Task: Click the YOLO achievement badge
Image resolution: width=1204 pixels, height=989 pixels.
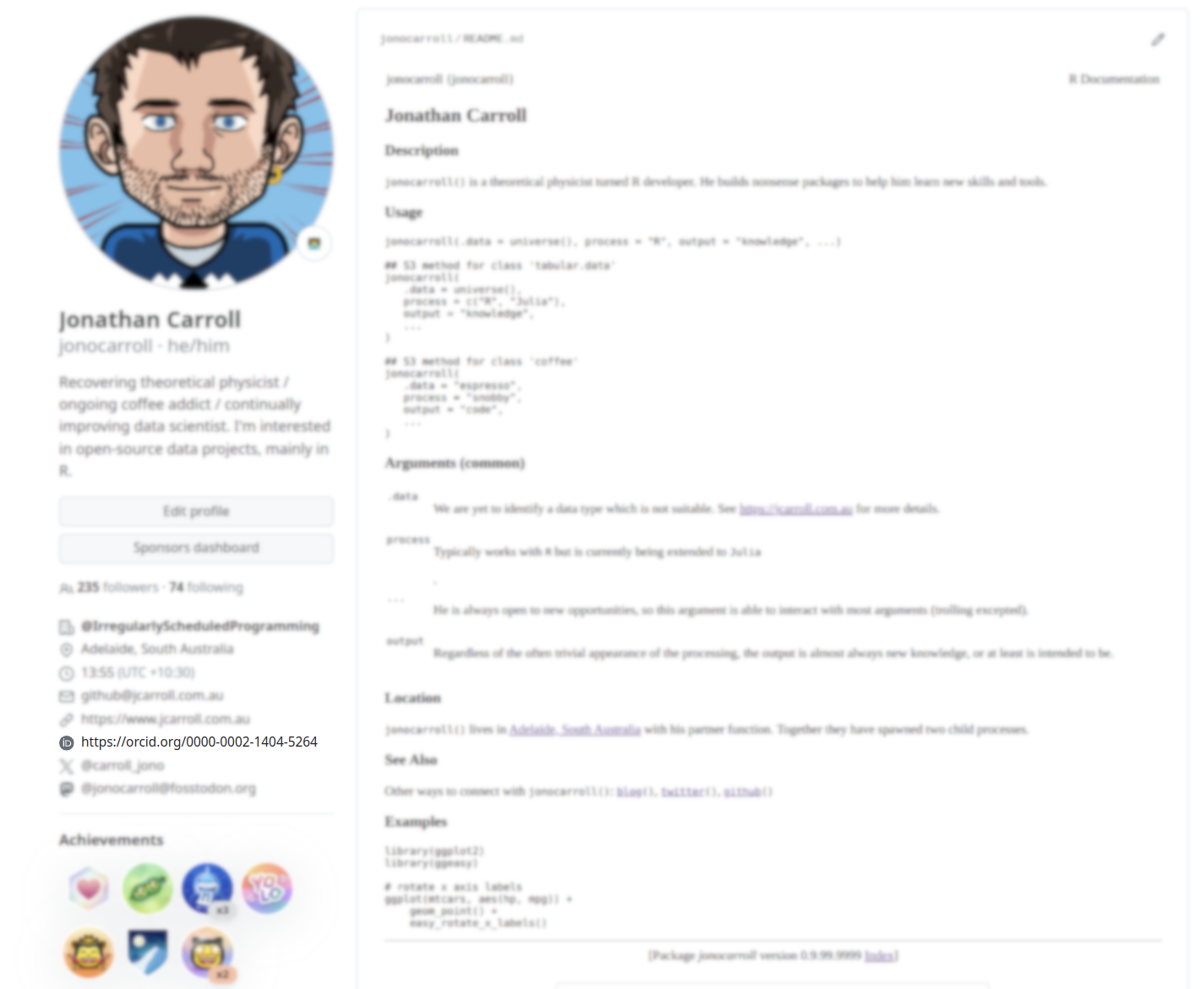Action: point(267,888)
